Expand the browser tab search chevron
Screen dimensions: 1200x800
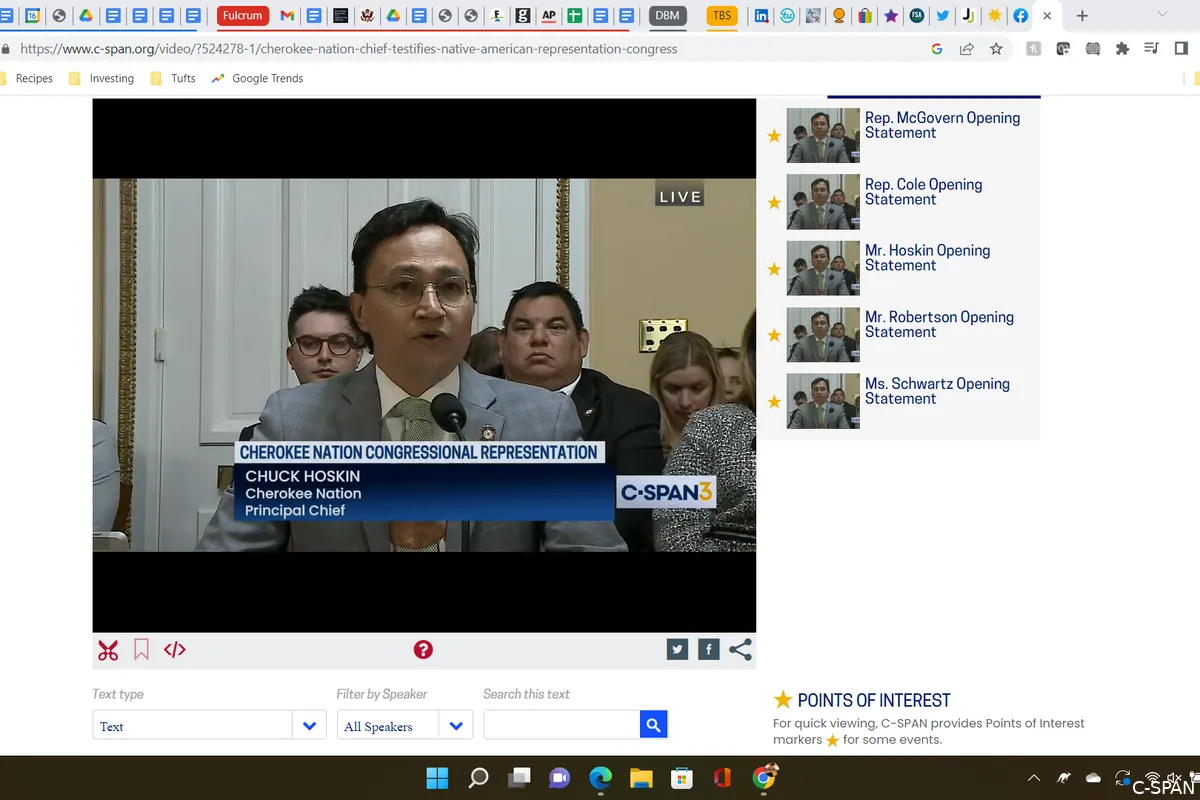click(1161, 15)
